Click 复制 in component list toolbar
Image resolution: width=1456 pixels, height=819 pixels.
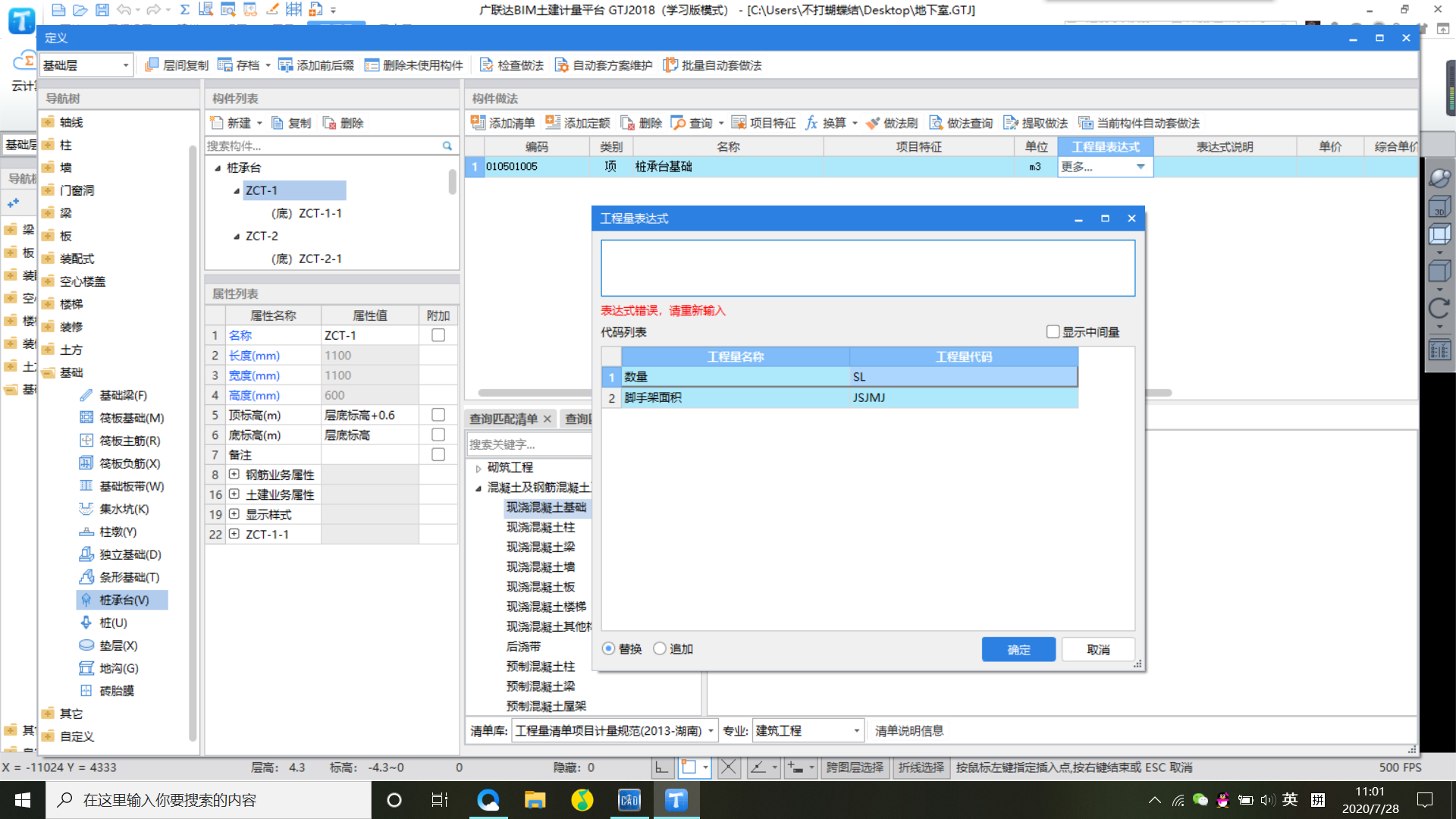point(291,123)
